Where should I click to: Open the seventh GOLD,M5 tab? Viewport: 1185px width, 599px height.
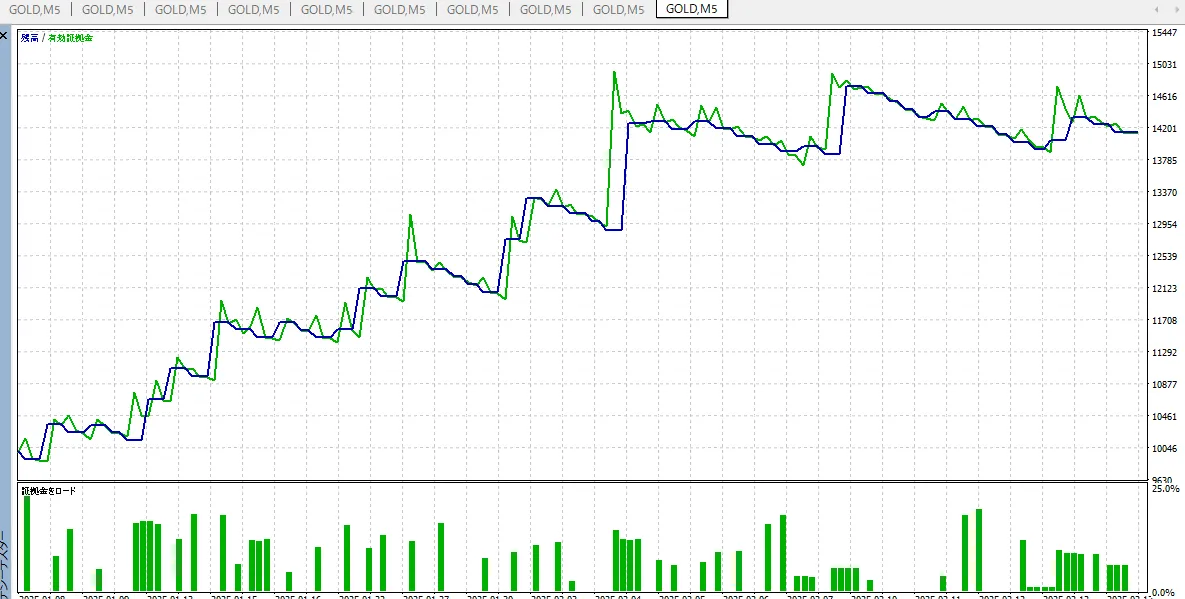point(472,9)
